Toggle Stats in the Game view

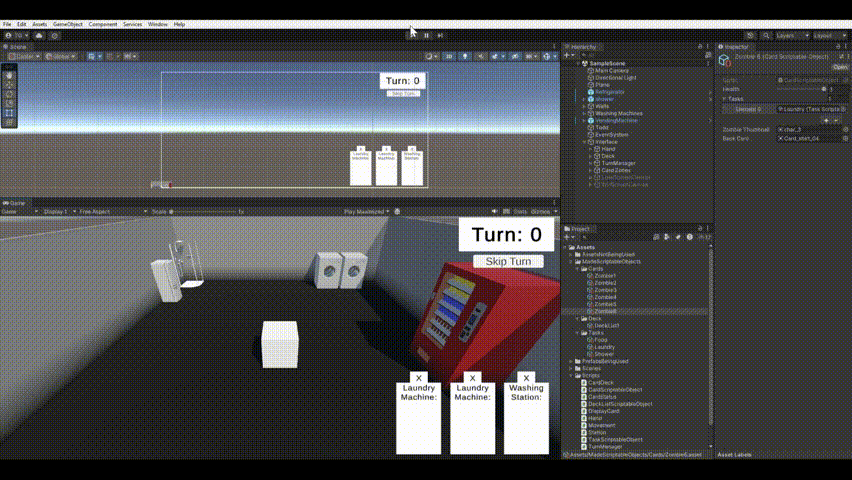point(520,211)
